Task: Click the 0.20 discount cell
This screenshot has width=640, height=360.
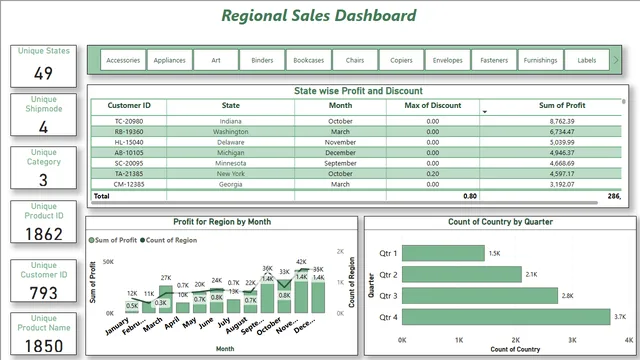Action: click(x=433, y=173)
